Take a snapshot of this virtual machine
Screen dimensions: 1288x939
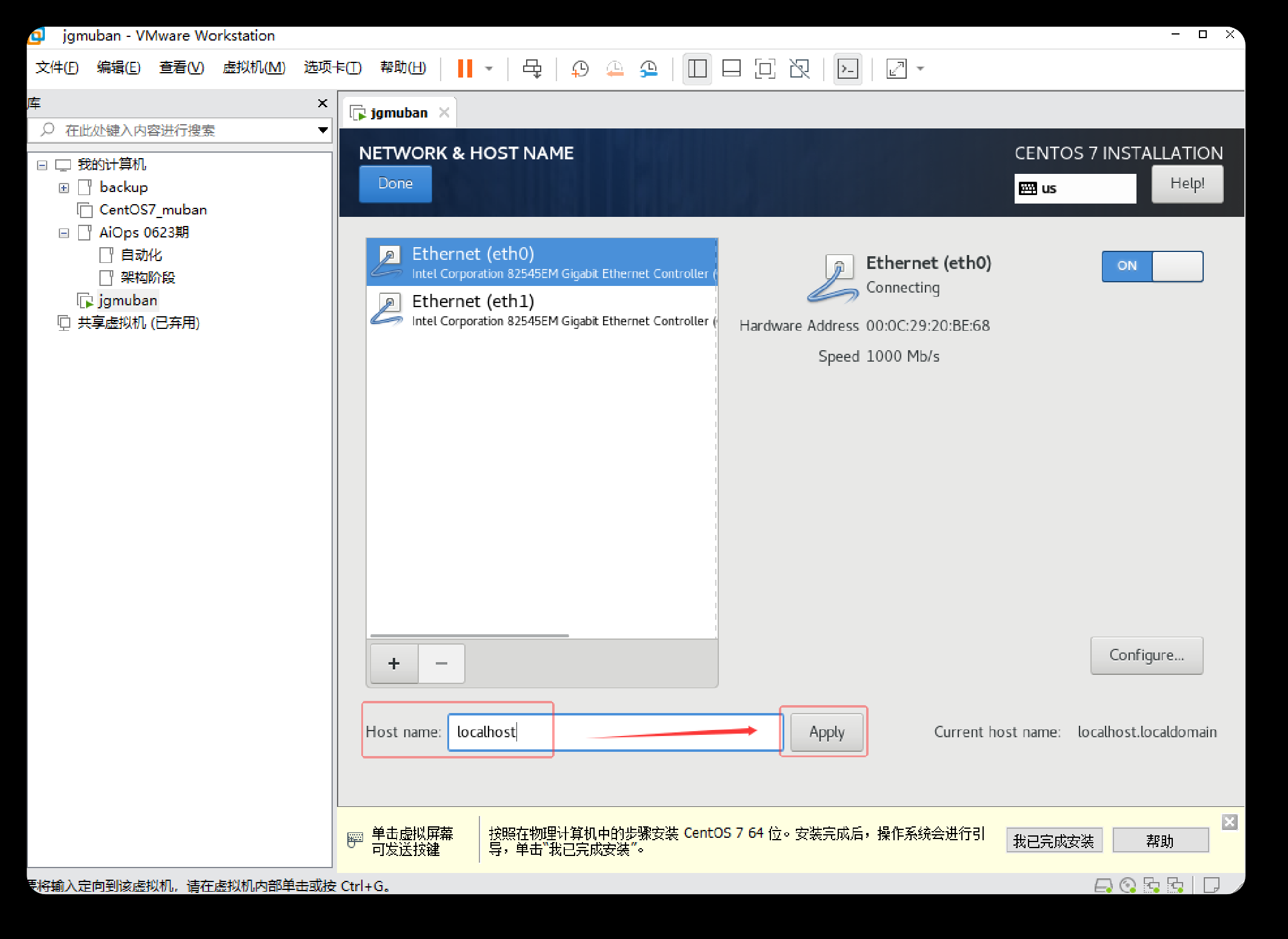pos(580,68)
